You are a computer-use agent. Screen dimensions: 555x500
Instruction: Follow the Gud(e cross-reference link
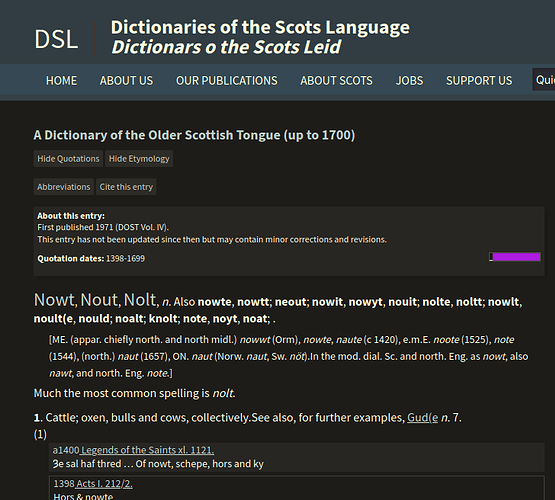point(423,418)
